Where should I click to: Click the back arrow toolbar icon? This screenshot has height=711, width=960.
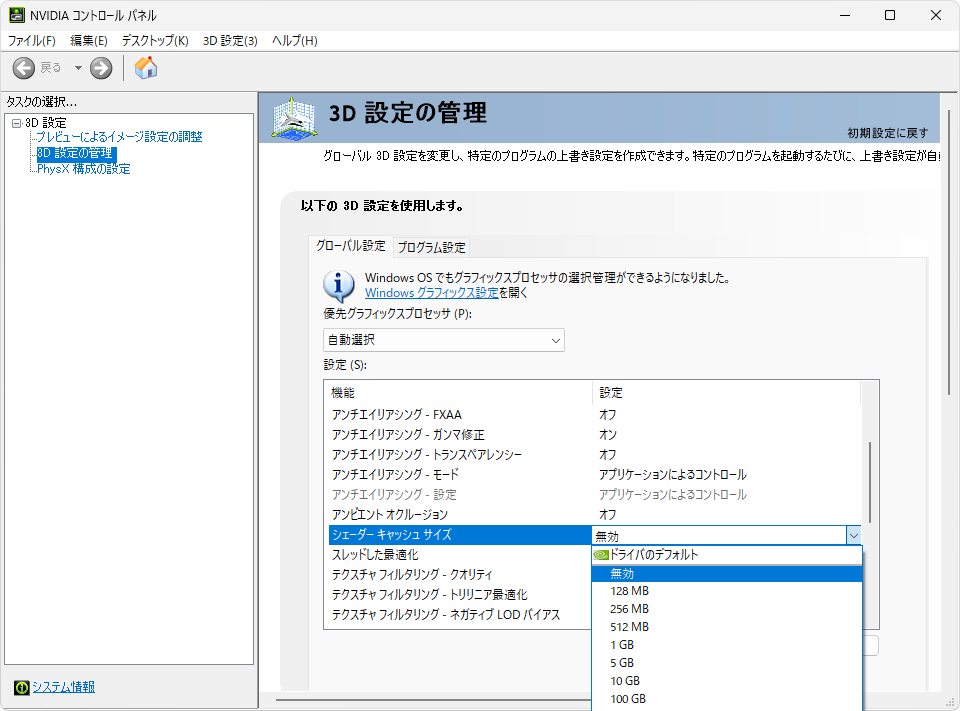[24, 68]
